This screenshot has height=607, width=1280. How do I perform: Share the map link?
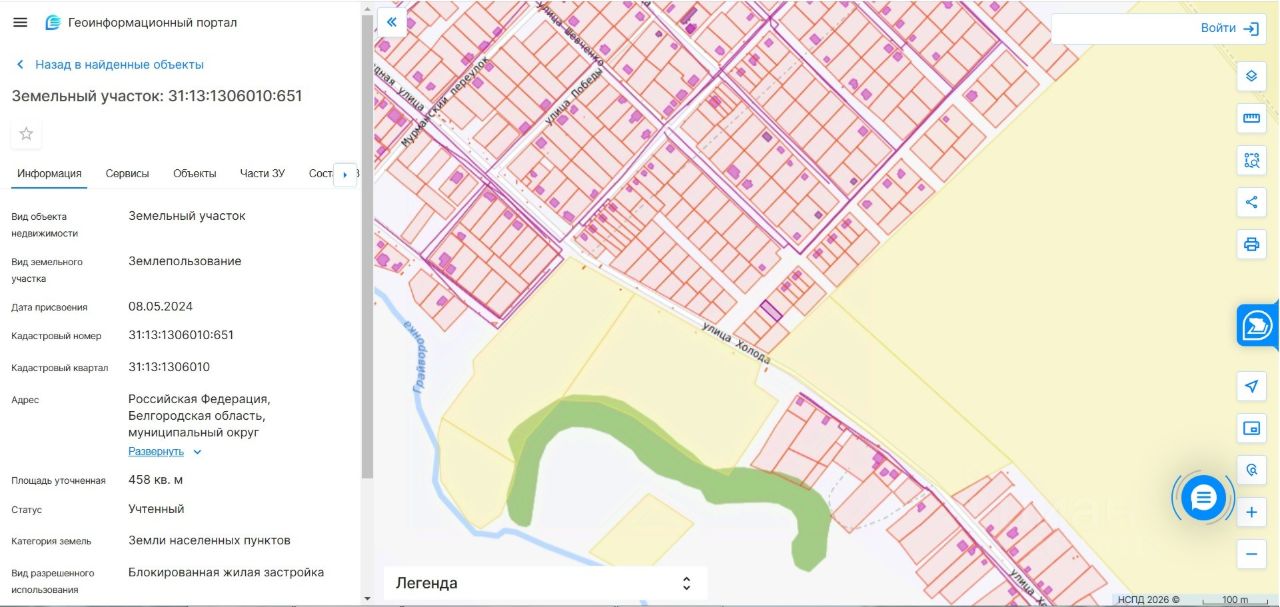pos(1251,202)
